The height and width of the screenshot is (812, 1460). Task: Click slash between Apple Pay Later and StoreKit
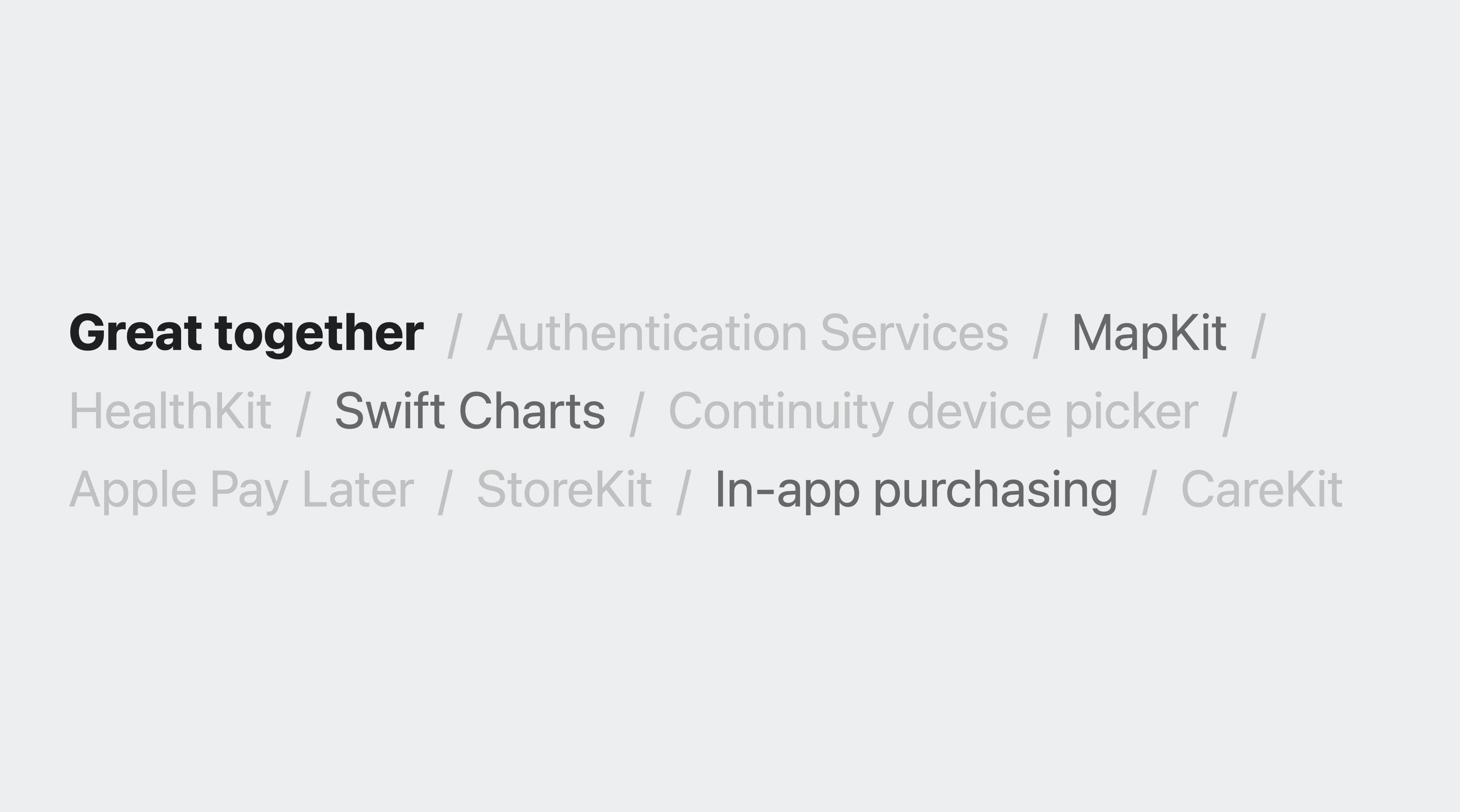click(445, 492)
